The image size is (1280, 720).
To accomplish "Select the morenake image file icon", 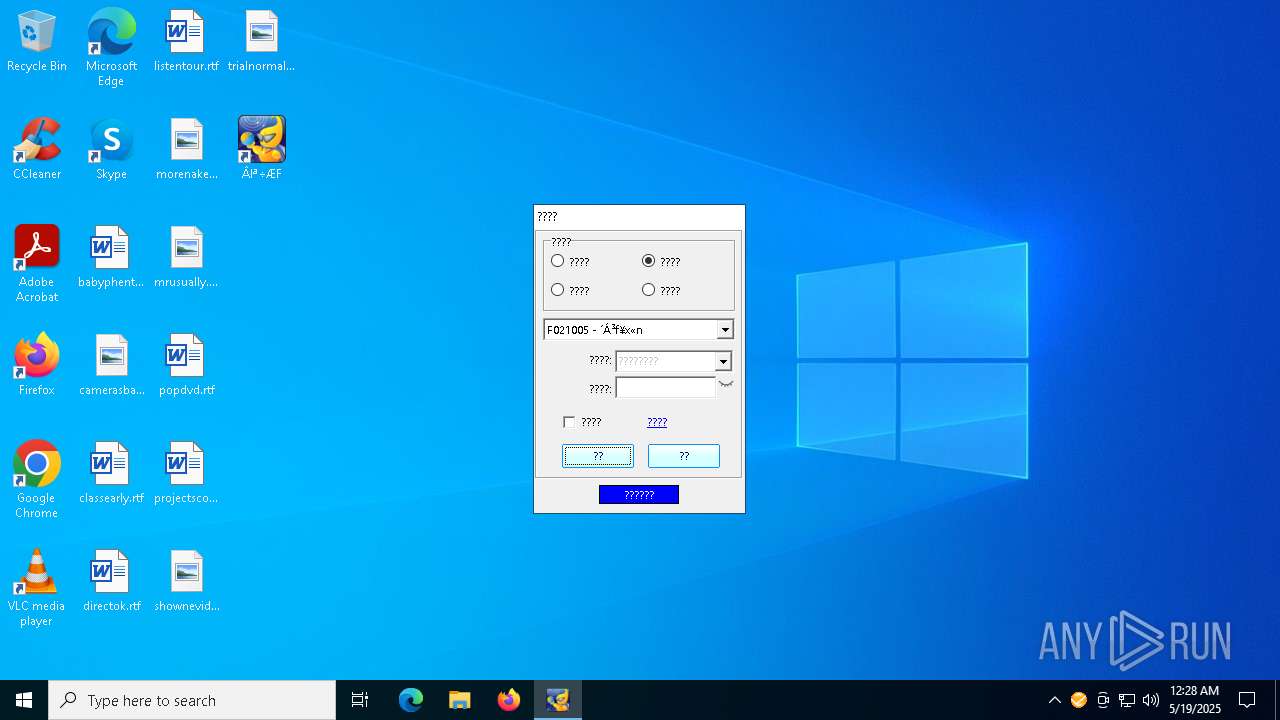I will [x=186, y=150].
